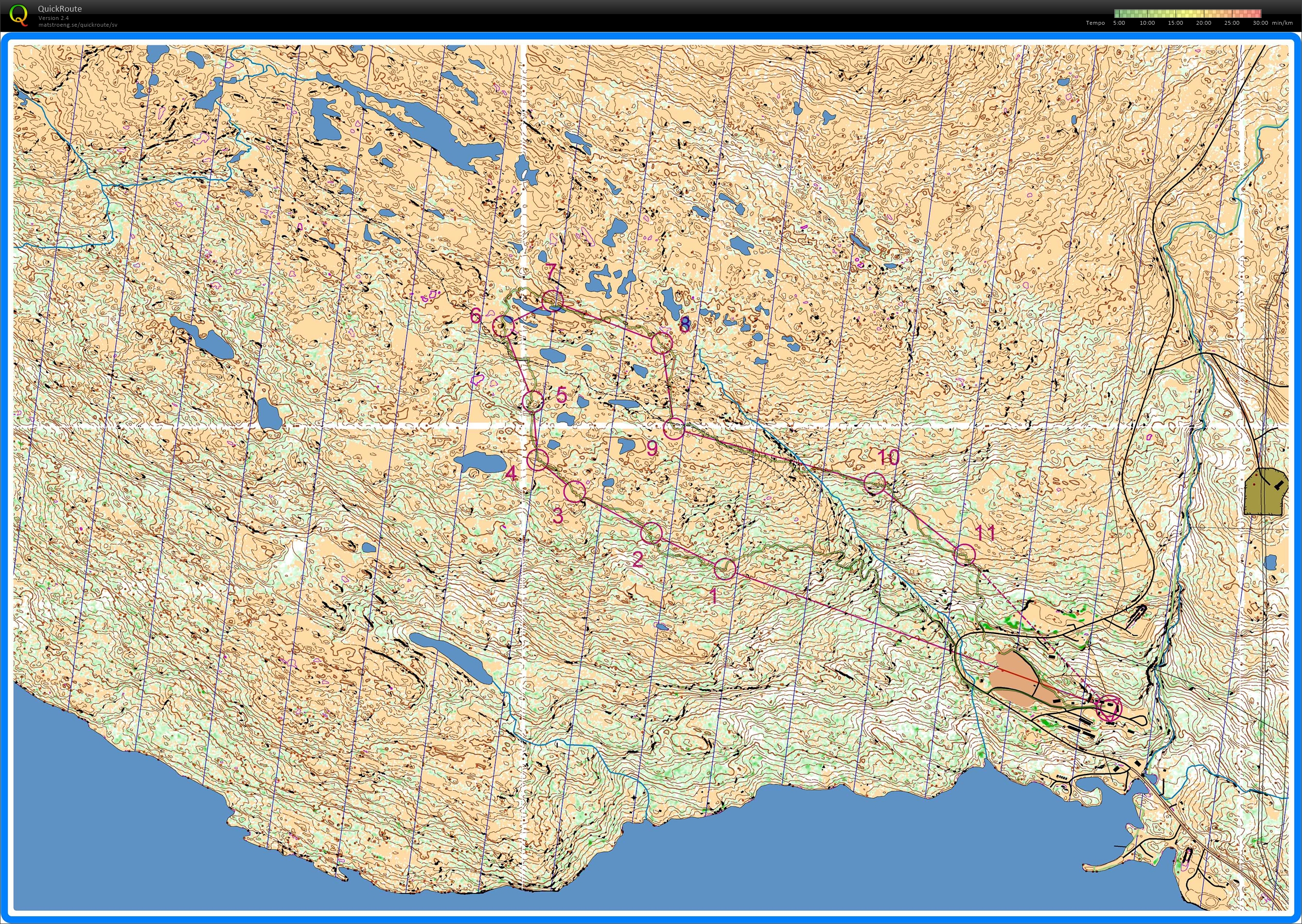This screenshot has height=924, width=1302.
Task: Open the matstroeng.se/quickroute/sv link
Action: tap(78, 25)
